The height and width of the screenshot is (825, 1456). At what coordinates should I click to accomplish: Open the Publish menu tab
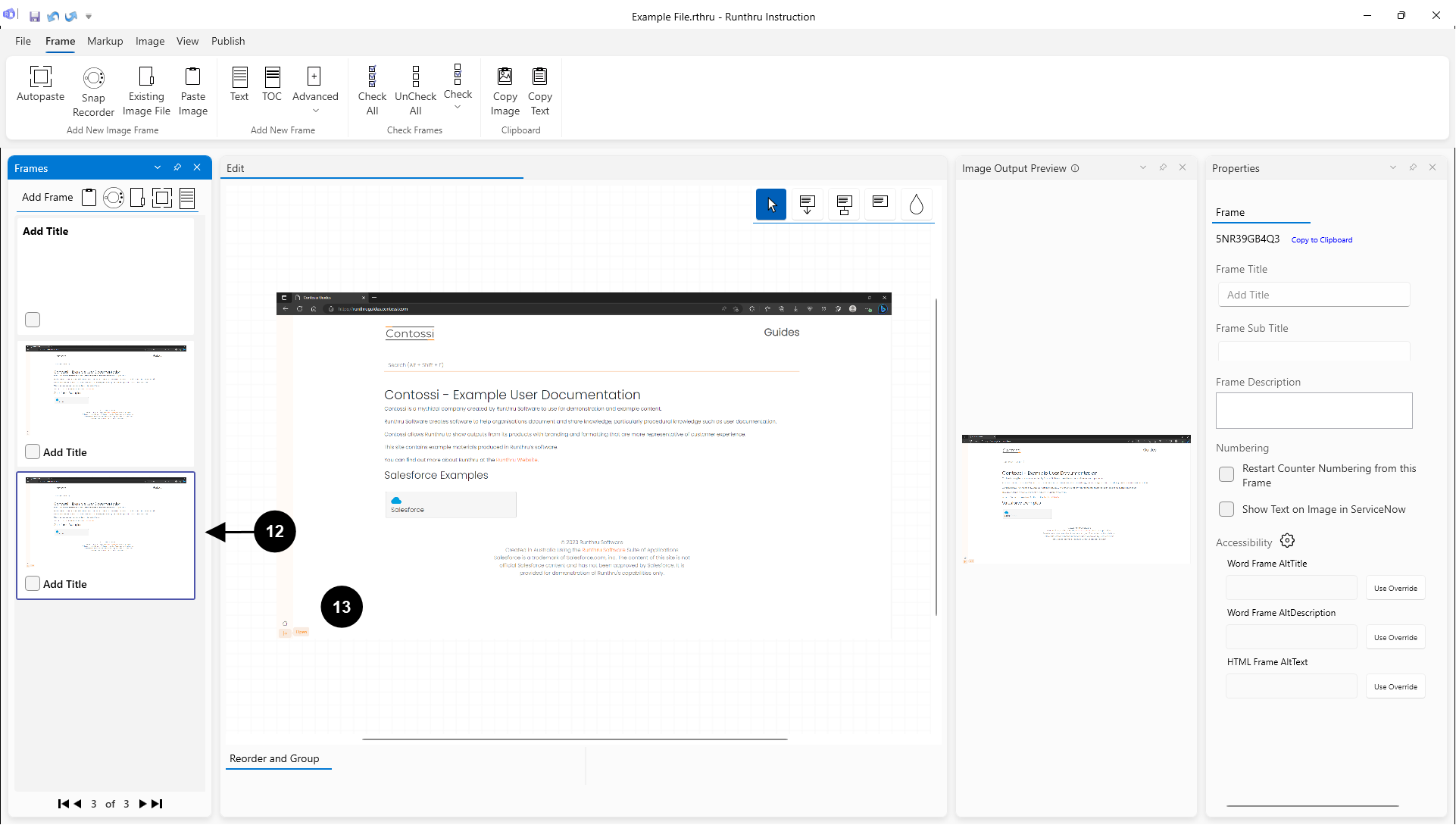point(227,41)
